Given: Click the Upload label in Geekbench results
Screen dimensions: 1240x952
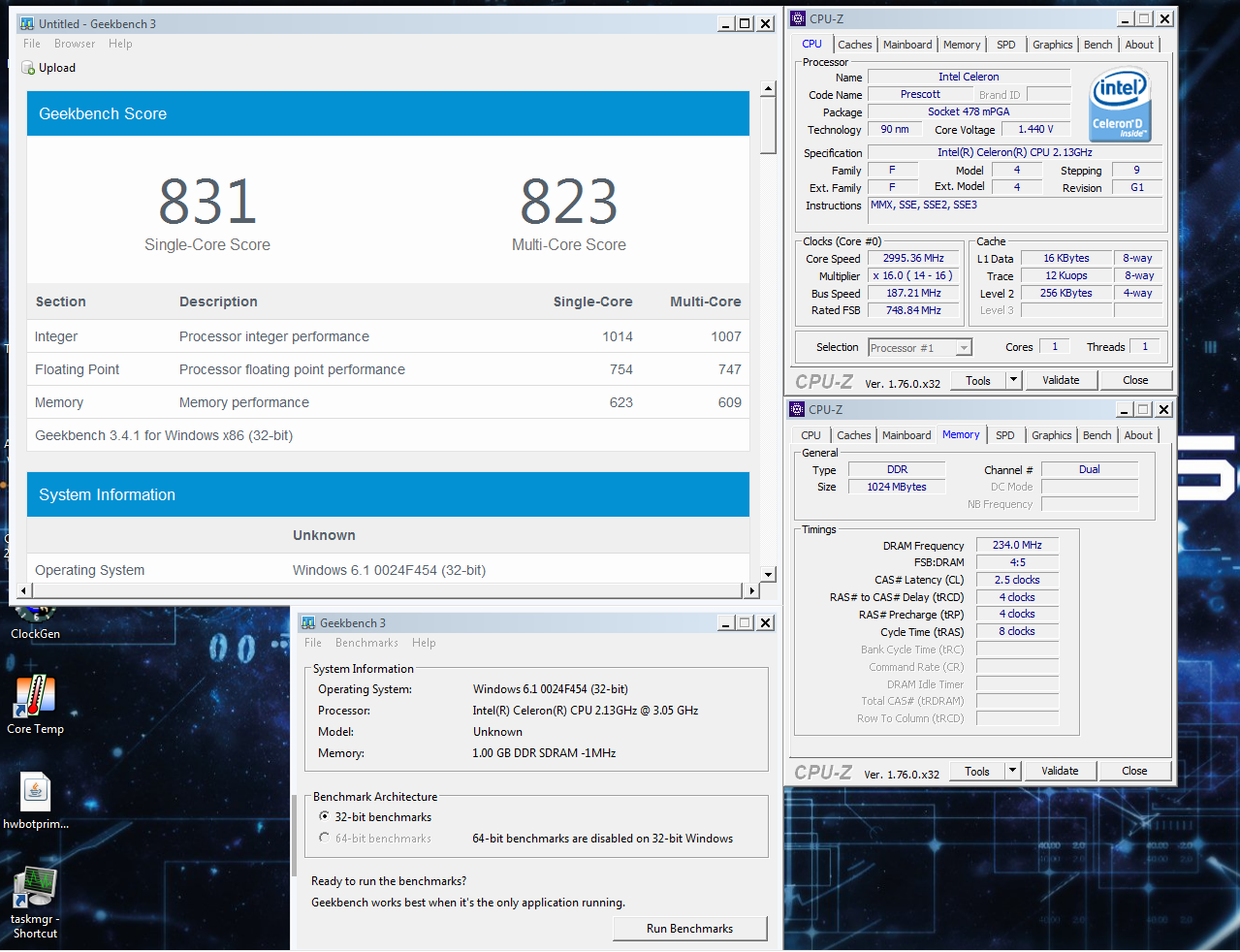Looking at the screenshot, I should [x=57, y=68].
